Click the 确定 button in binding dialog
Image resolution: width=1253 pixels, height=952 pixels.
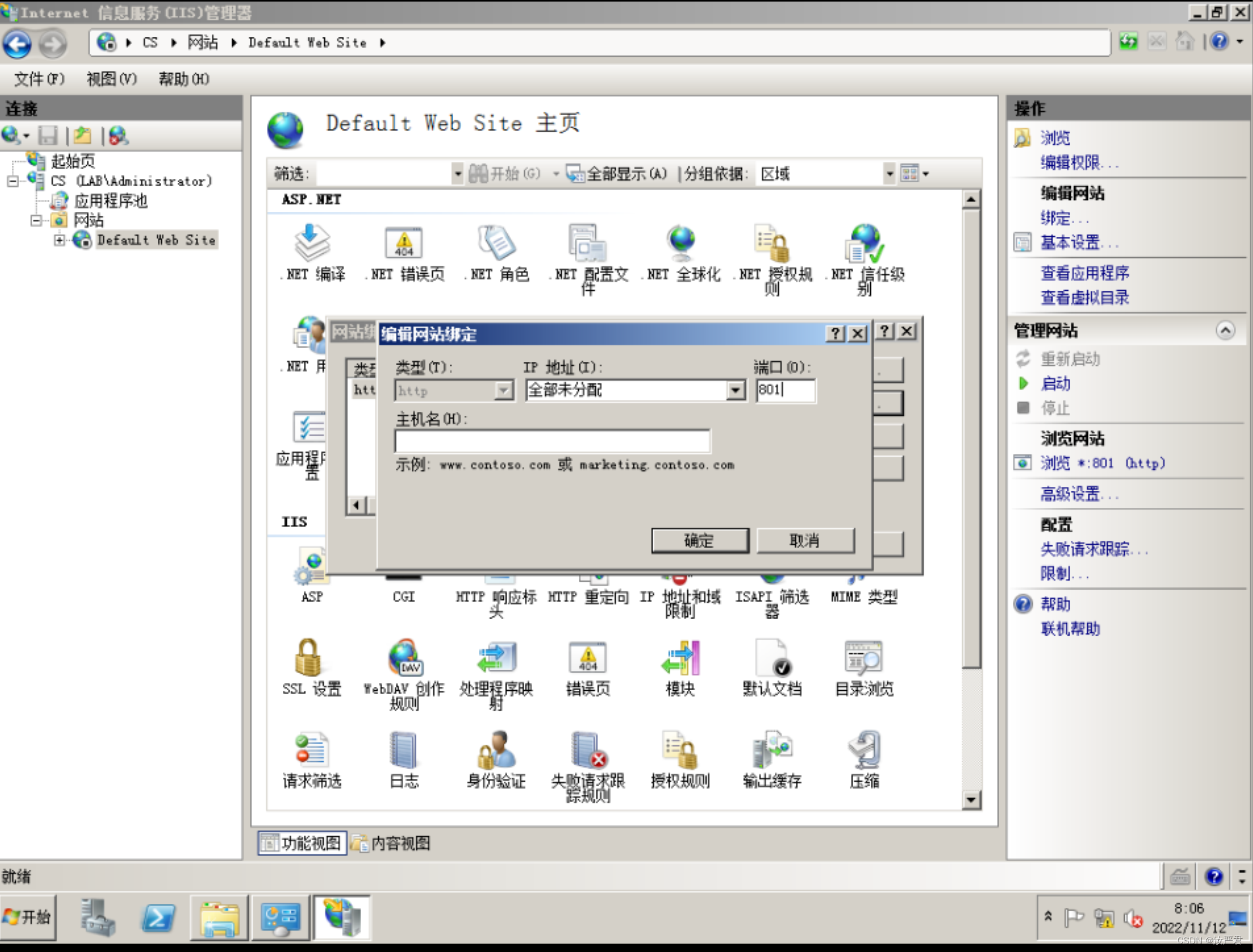point(700,541)
